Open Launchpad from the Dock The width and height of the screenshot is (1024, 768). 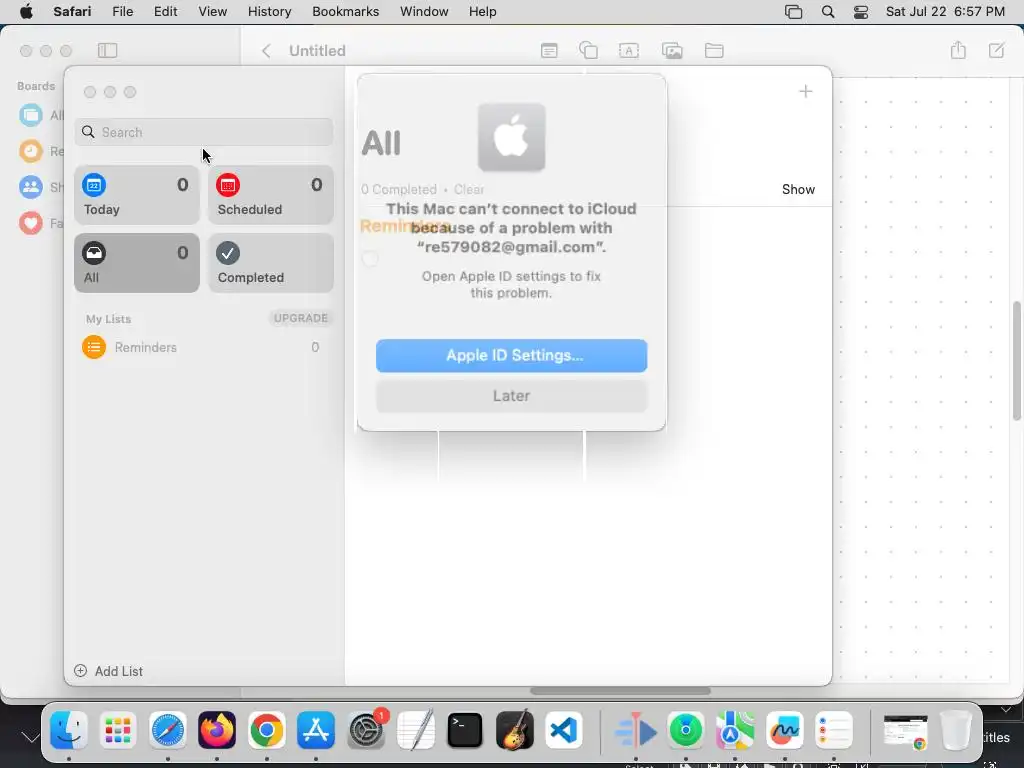pyautogui.click(x=118, y=730)
